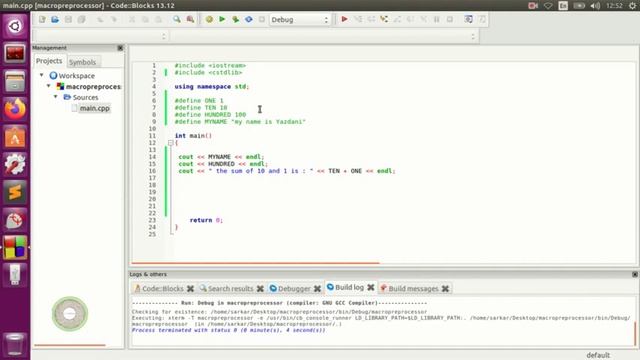Open the left code completion scope dropdown
Image resolution: width=640 pixels, height=360 pixels.
pyautogui.click(x=100, y=36)
